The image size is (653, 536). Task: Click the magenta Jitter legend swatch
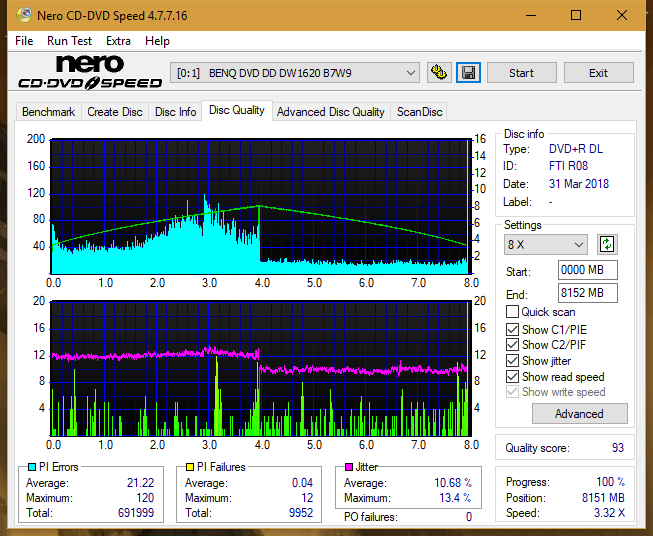click(349, 467)
